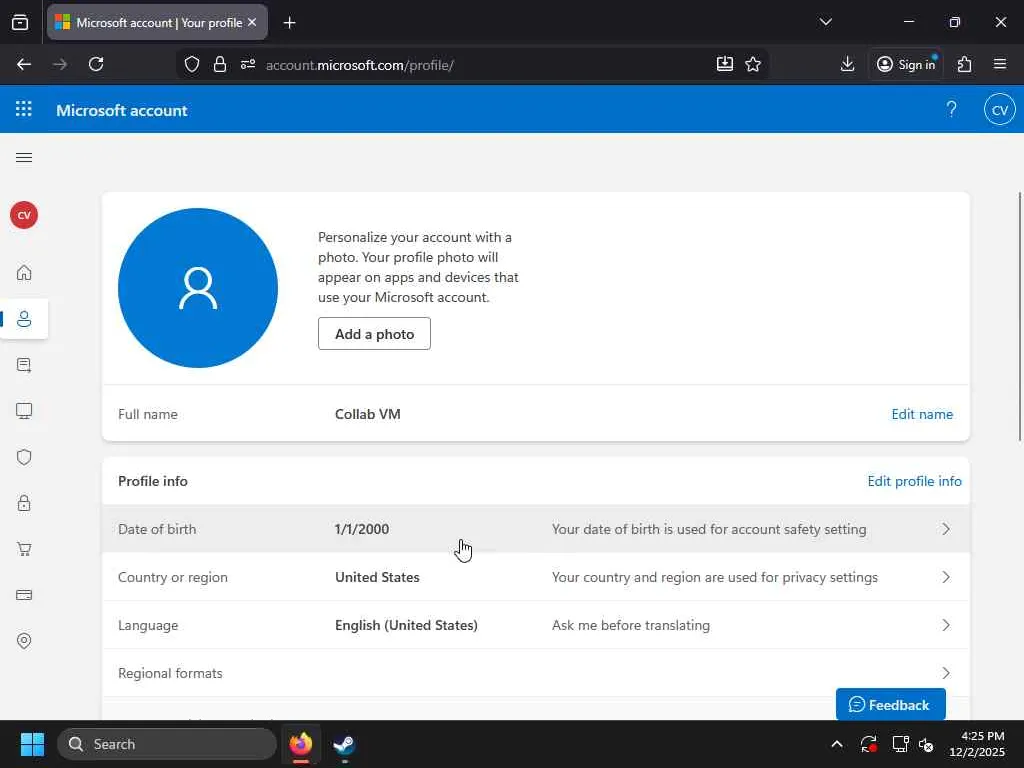Click the Firefox taskbar icon
The image size is (1024, 768).
point(301,744)
